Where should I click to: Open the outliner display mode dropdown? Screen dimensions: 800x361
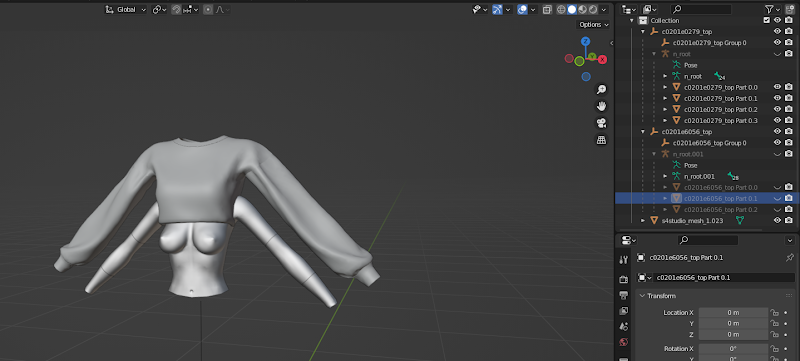[x=629, y=9]
